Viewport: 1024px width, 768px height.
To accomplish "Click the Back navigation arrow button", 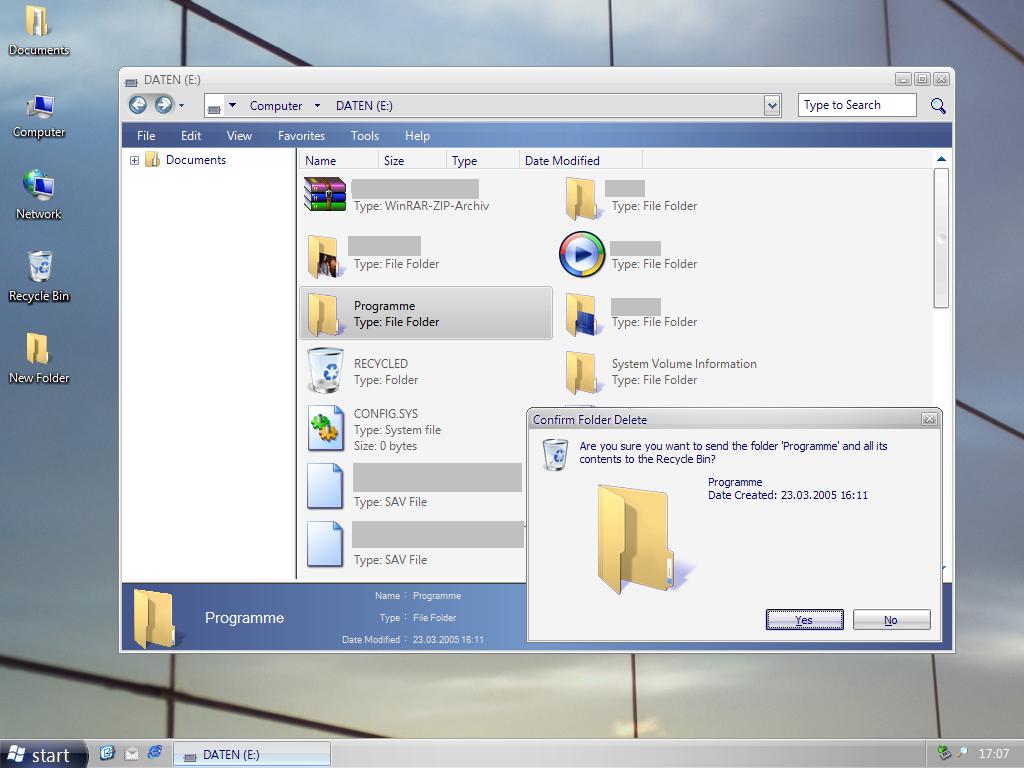I will pyautogui.click(x=138, y=105).
